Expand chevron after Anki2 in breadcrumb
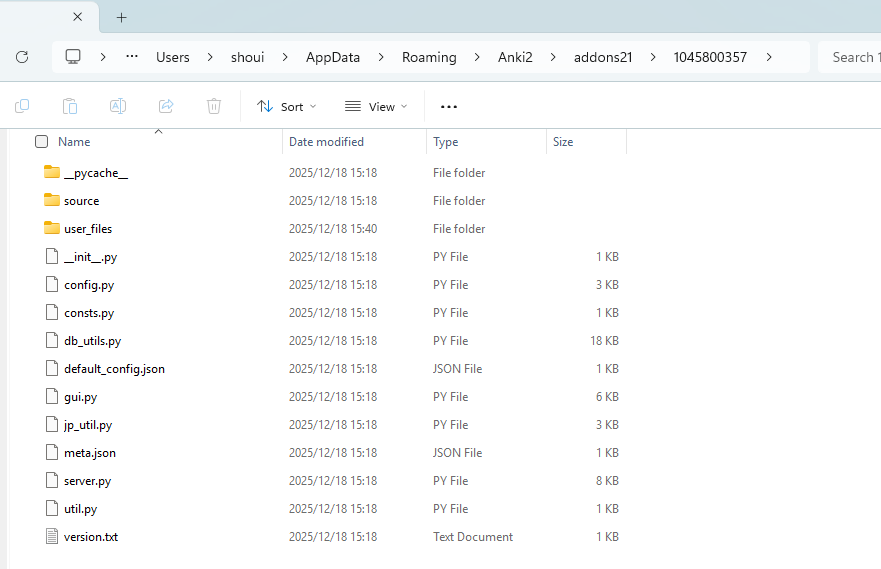The image size is (881, 569). pos(553,57)
